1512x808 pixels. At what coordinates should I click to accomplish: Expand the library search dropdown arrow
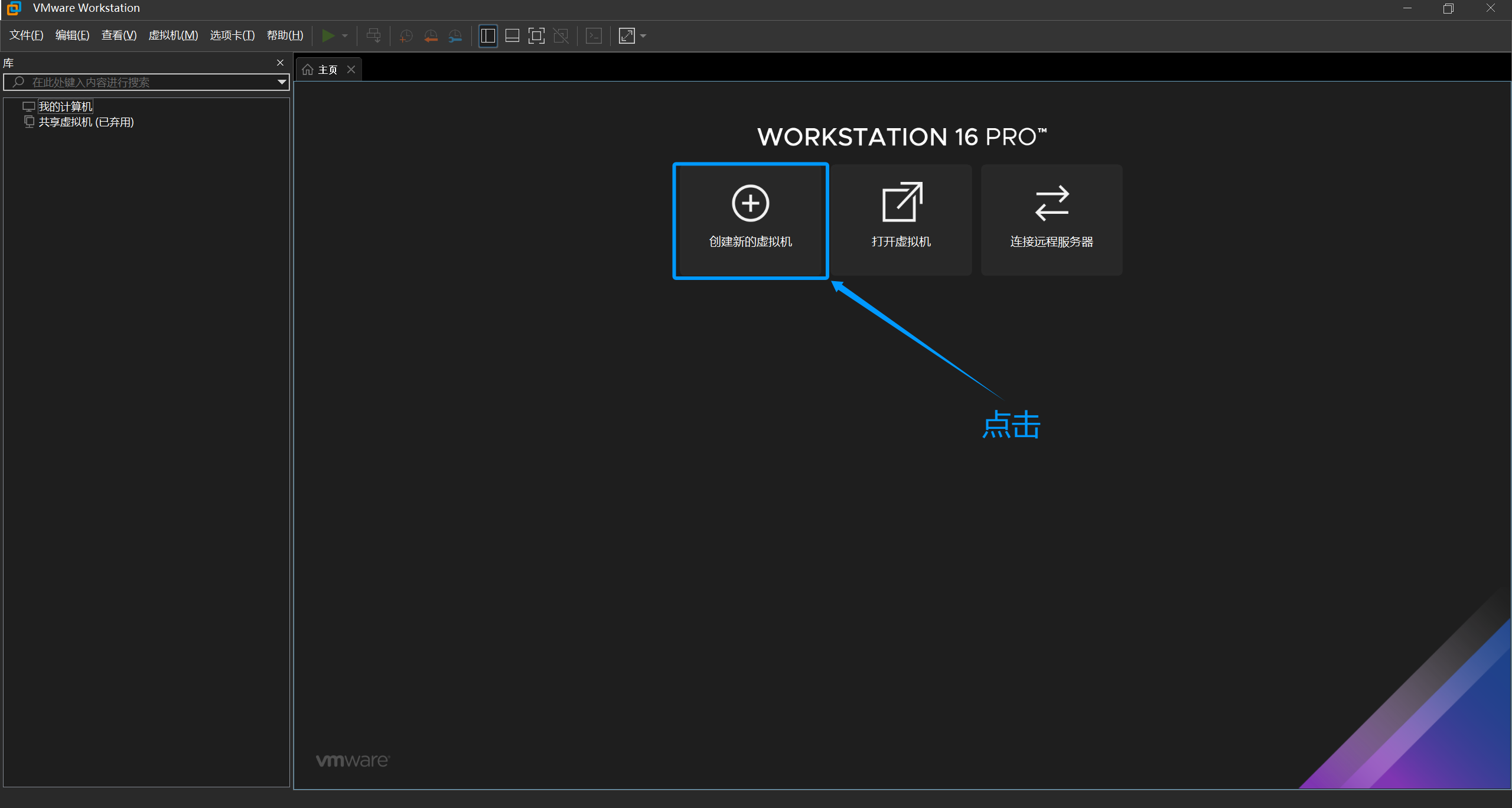coord(282,82)
